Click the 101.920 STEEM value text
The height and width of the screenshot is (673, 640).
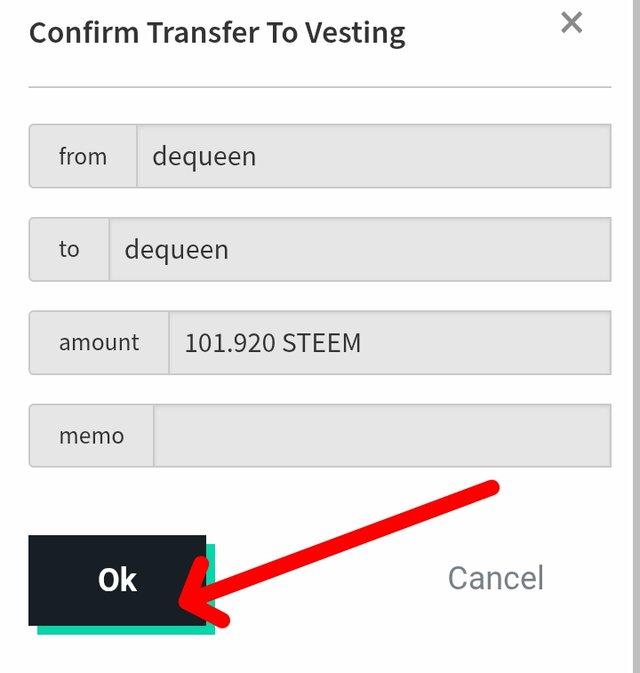[x=272, y=343]
